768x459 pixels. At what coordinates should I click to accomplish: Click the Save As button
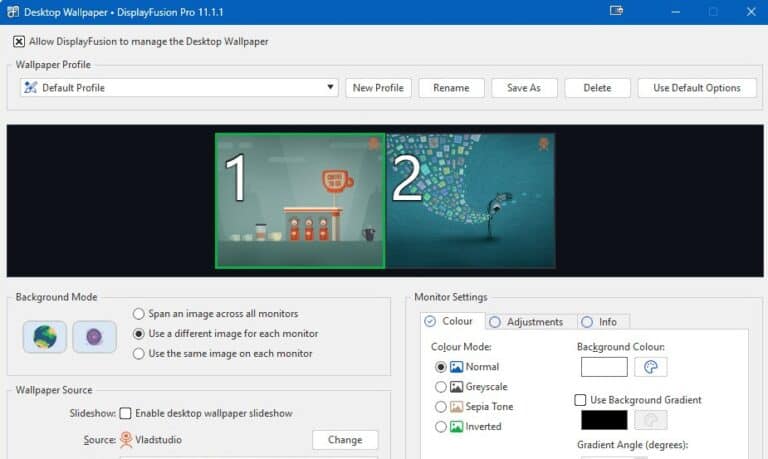[x=524, y=88]
